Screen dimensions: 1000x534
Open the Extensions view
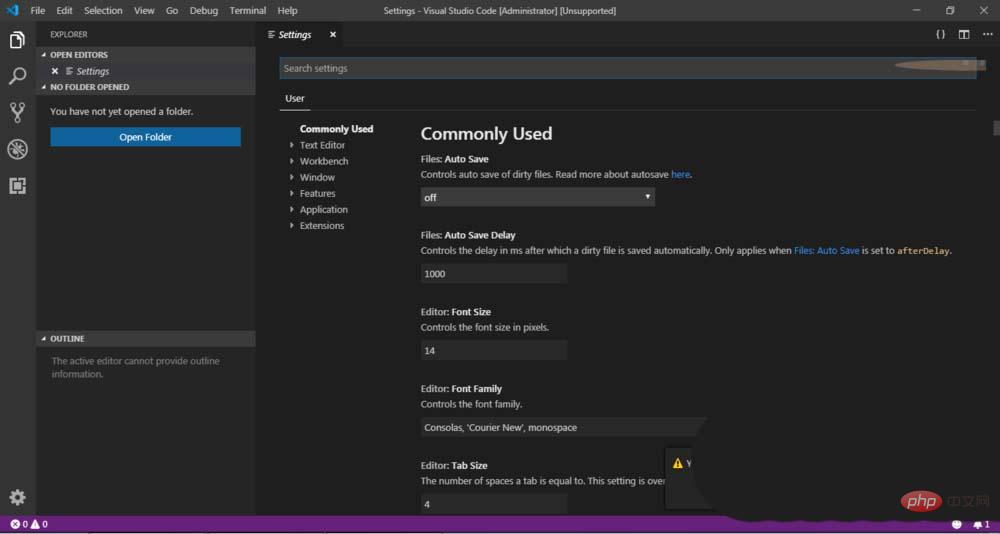tap(17, 186)
